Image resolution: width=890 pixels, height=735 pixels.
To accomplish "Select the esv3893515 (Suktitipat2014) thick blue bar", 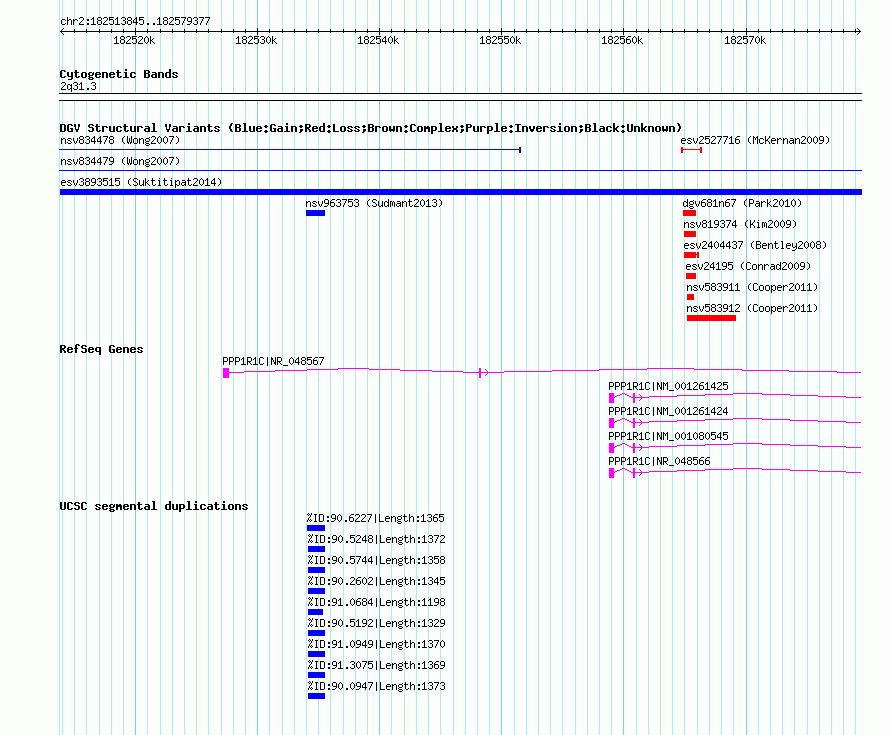I will coord(460,192).
